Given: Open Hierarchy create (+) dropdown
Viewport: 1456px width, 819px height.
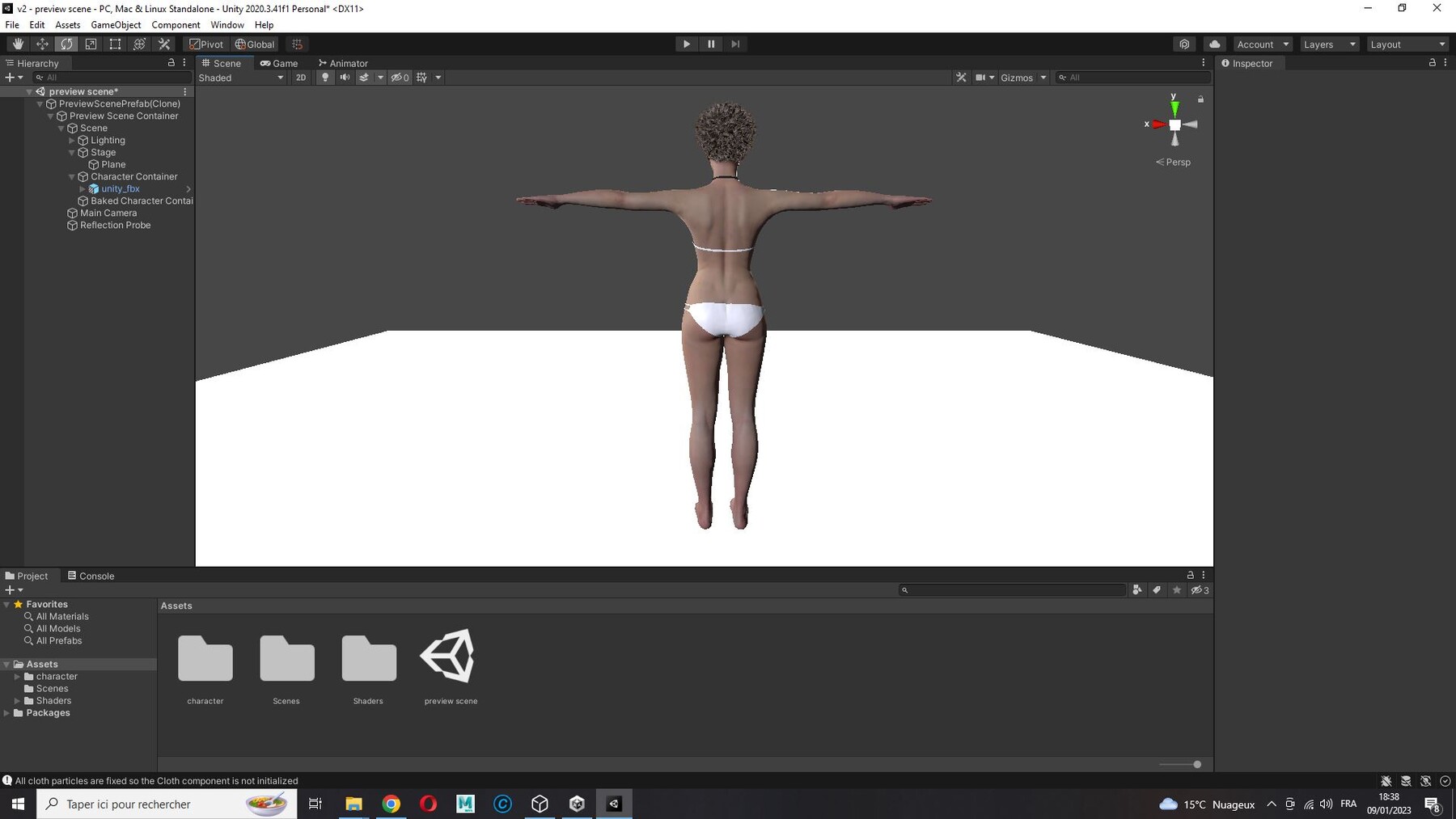Looking at the screenshot, I should pyautogui.click(x=14, y=78).
